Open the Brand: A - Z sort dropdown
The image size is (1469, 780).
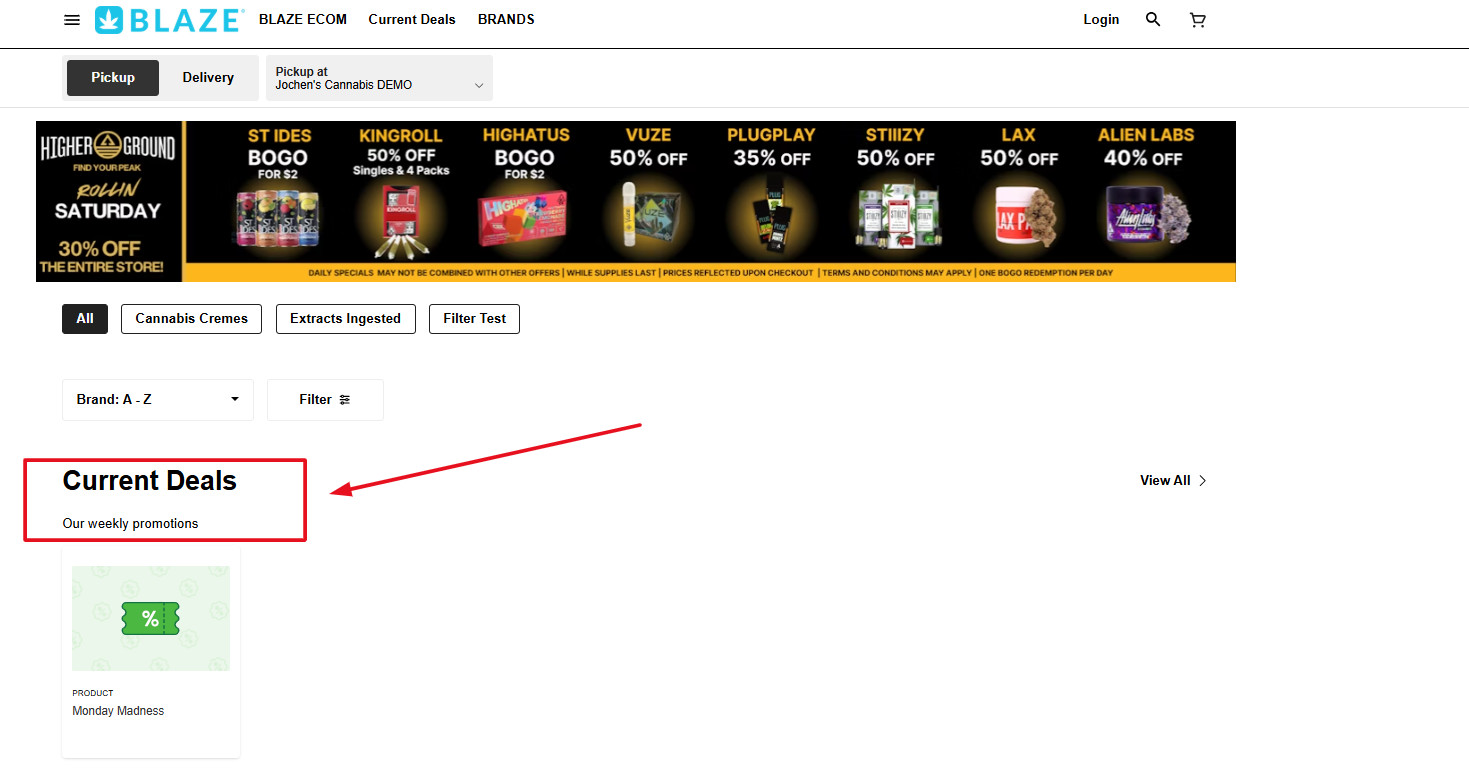coord(158,400)
